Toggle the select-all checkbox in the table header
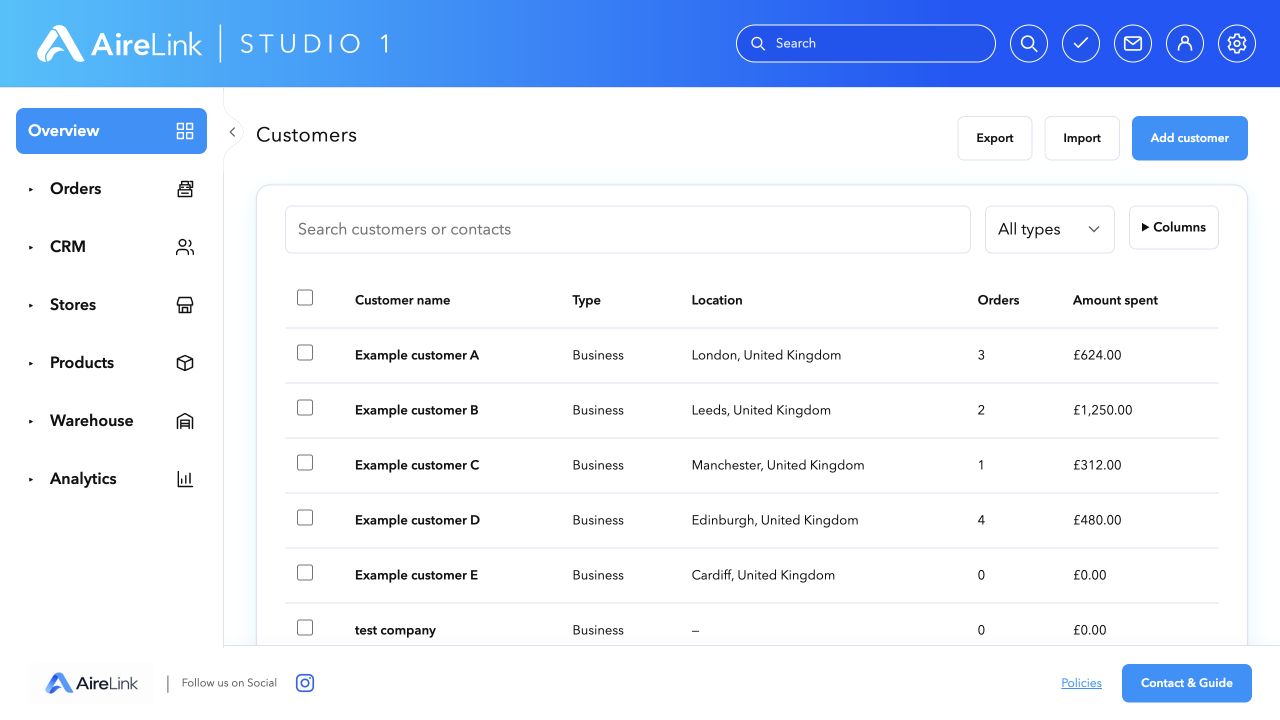Screen dimensions: 1280x720 pos(305,298)
